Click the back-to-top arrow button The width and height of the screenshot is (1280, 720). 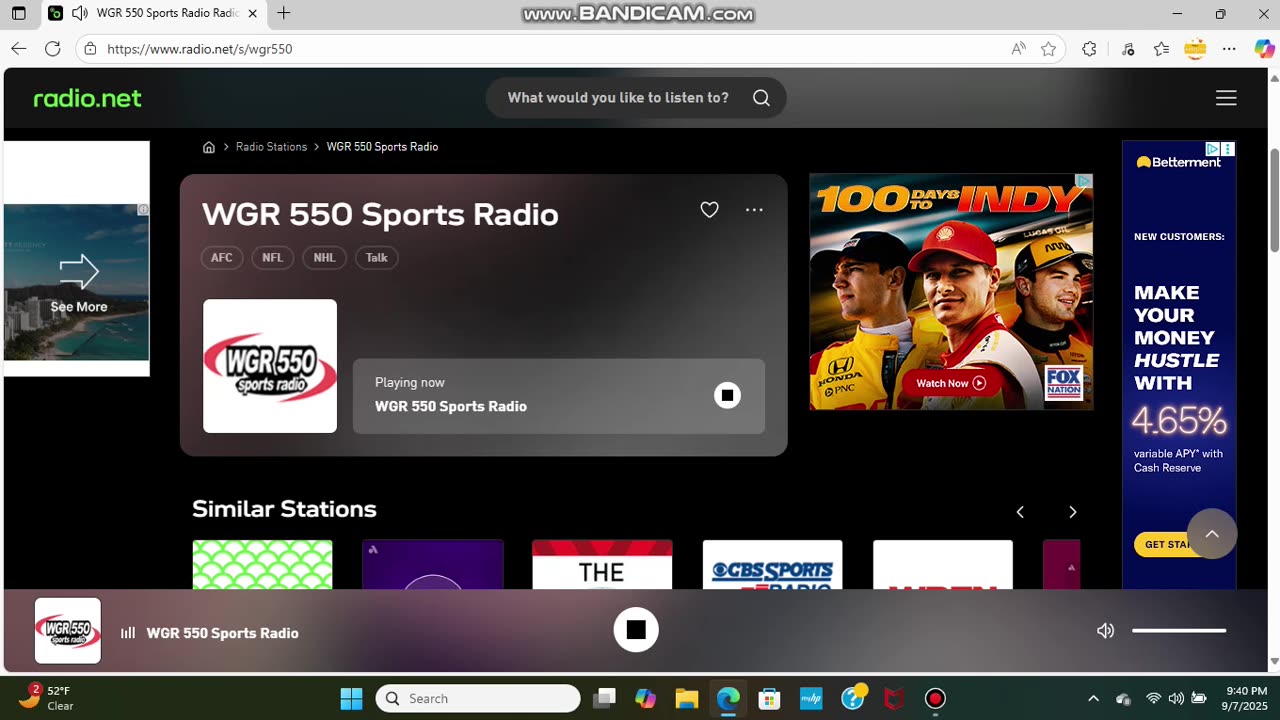click(x=1212, y=534)
